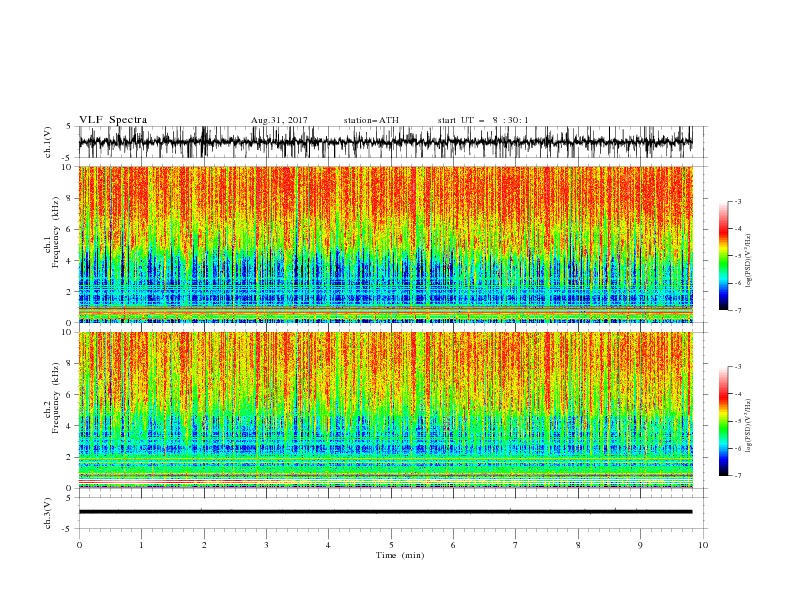Image resolution: width=792 pixels, height=612 pixels.
Task: Click the "8" kHz tick of ch.2 spectrogram
Action: pyautogui.click(x=70, y=364)
